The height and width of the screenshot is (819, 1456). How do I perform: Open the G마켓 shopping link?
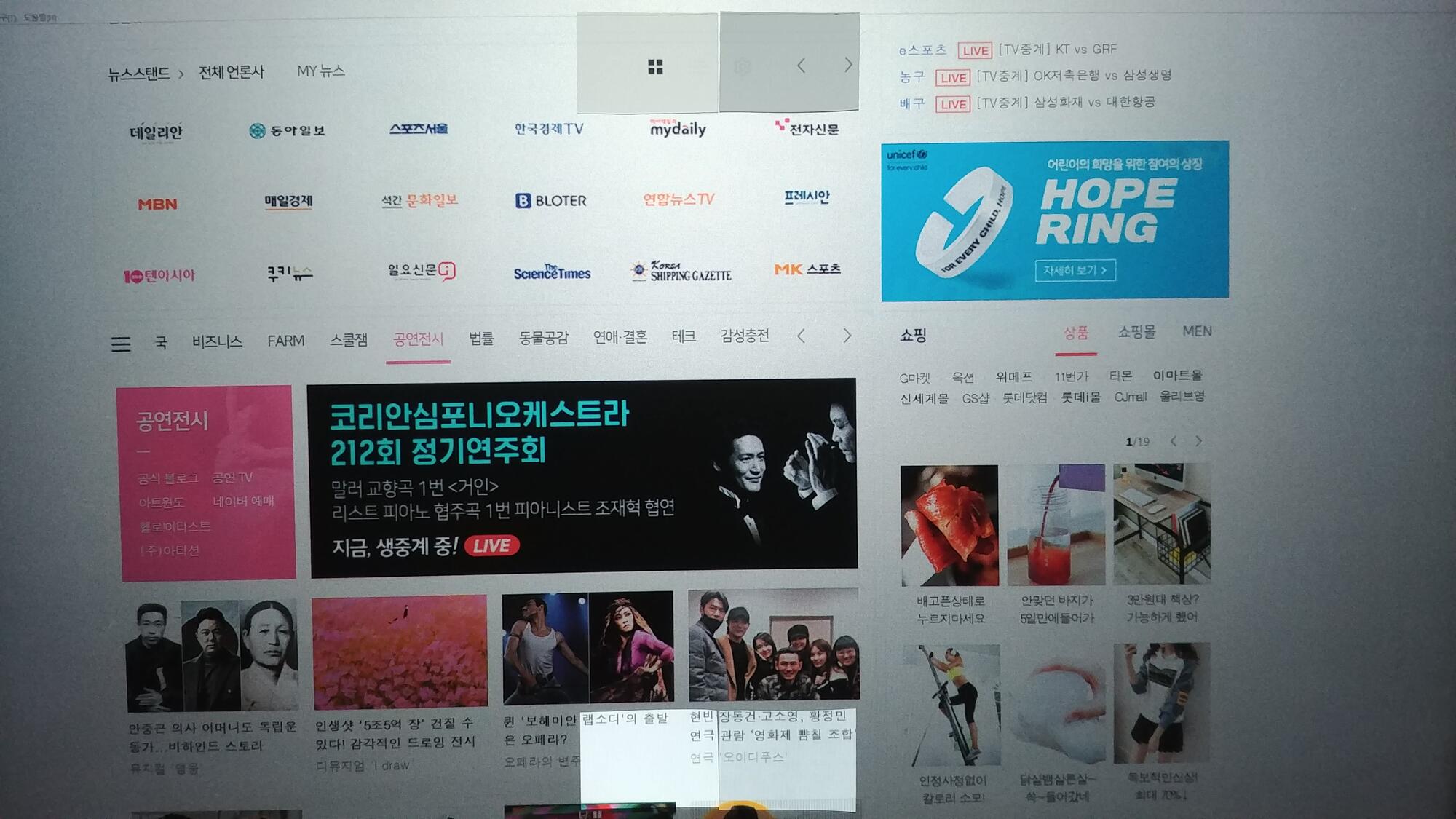click(914, 378)
